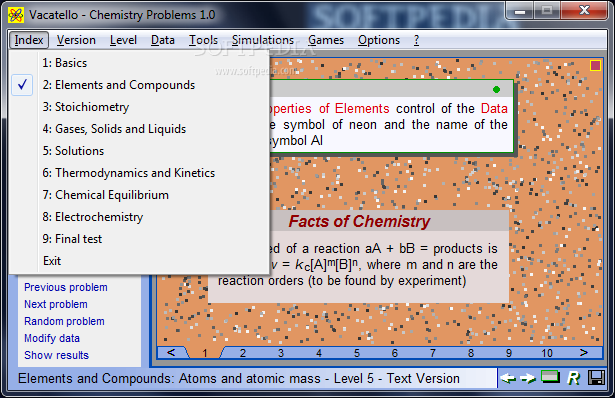Open the Data menu
This screenshot has width=615, height=398.
[x=163, y=40]
